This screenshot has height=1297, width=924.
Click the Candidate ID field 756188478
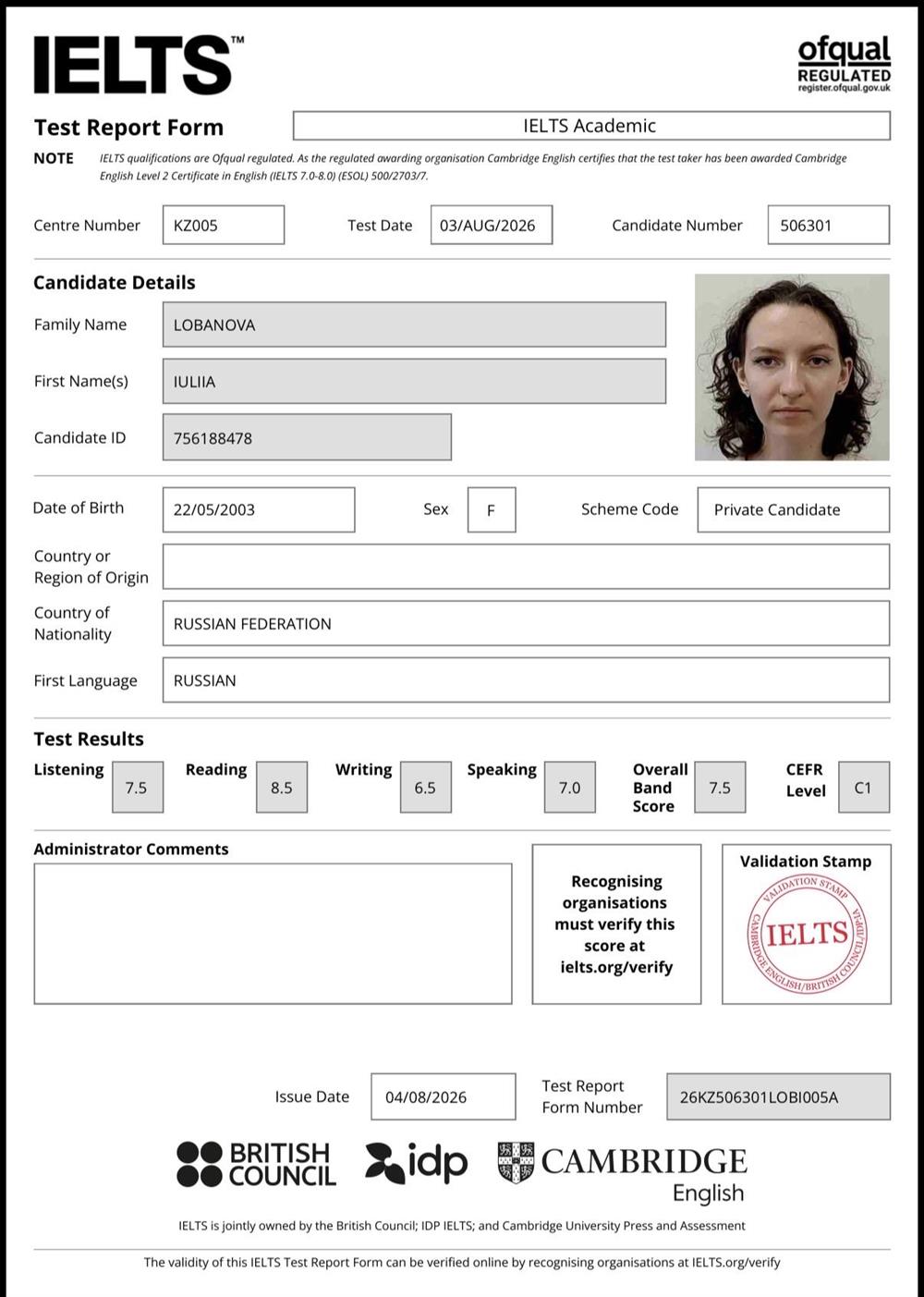click(x=307, y=437)
